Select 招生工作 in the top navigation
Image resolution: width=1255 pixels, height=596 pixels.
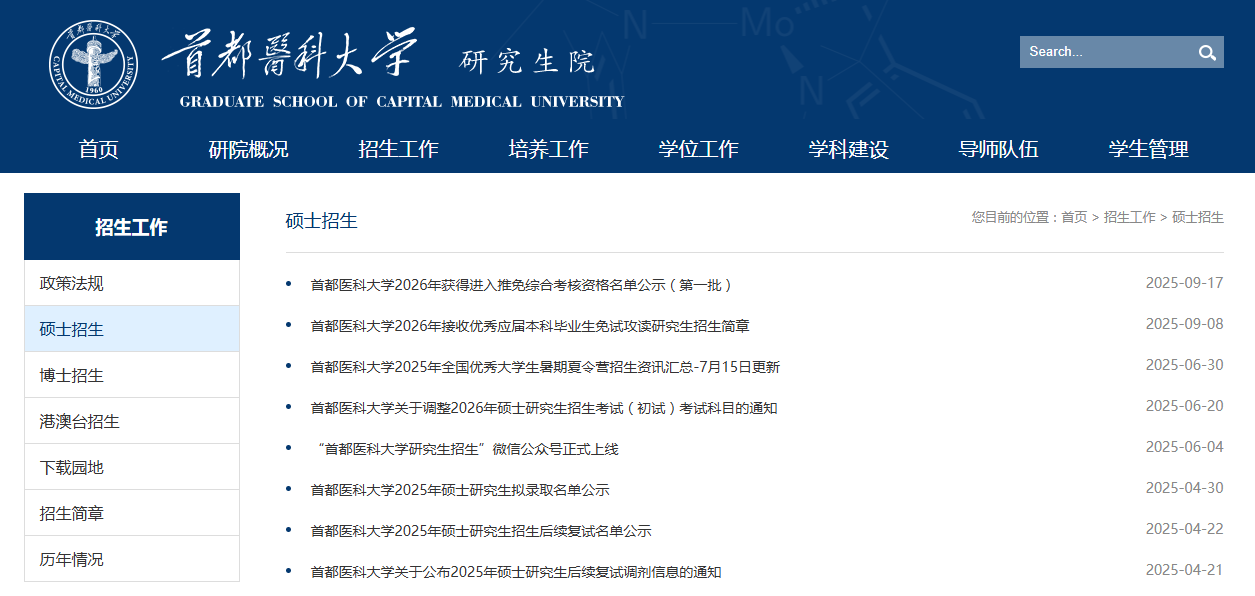[x=398, y=149]
